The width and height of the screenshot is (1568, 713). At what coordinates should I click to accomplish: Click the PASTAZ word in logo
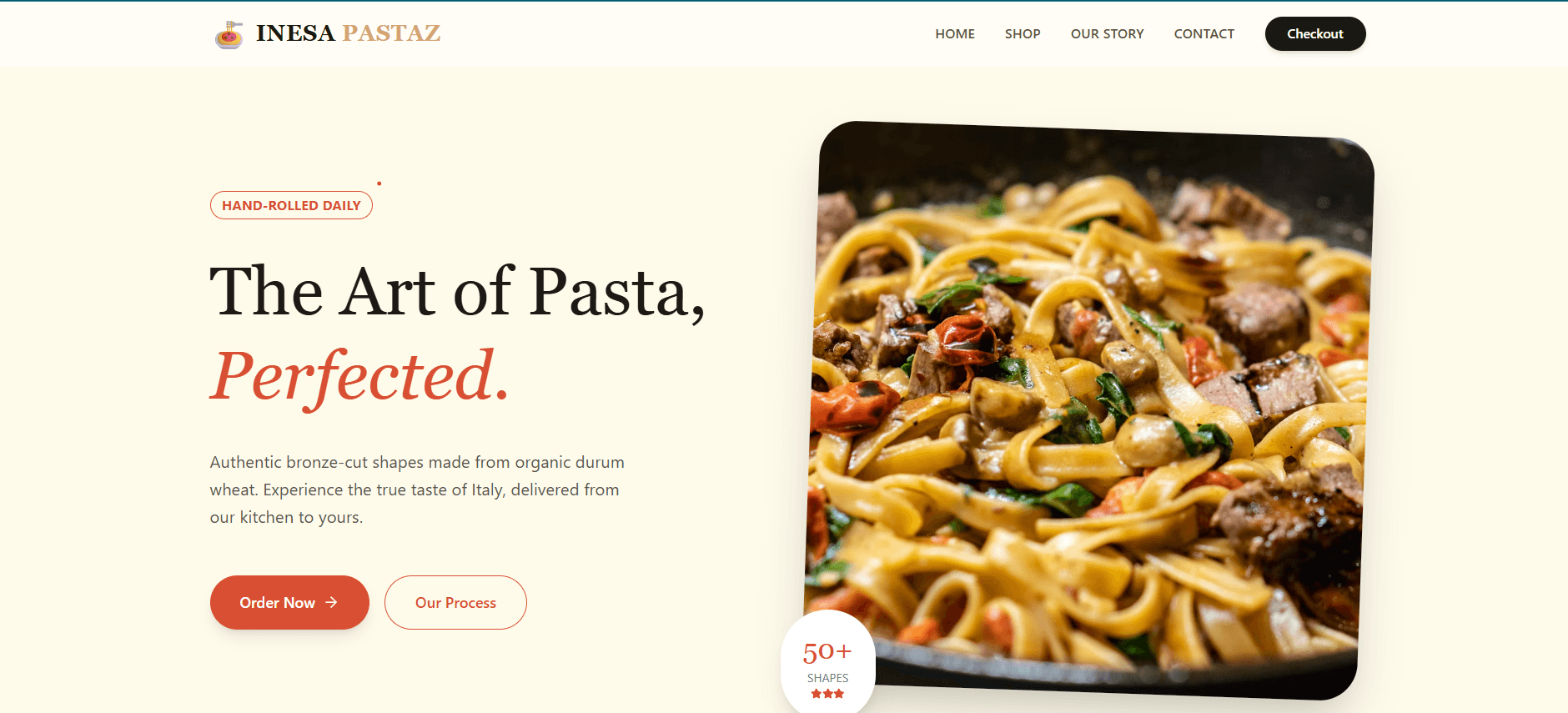point(391,33)
